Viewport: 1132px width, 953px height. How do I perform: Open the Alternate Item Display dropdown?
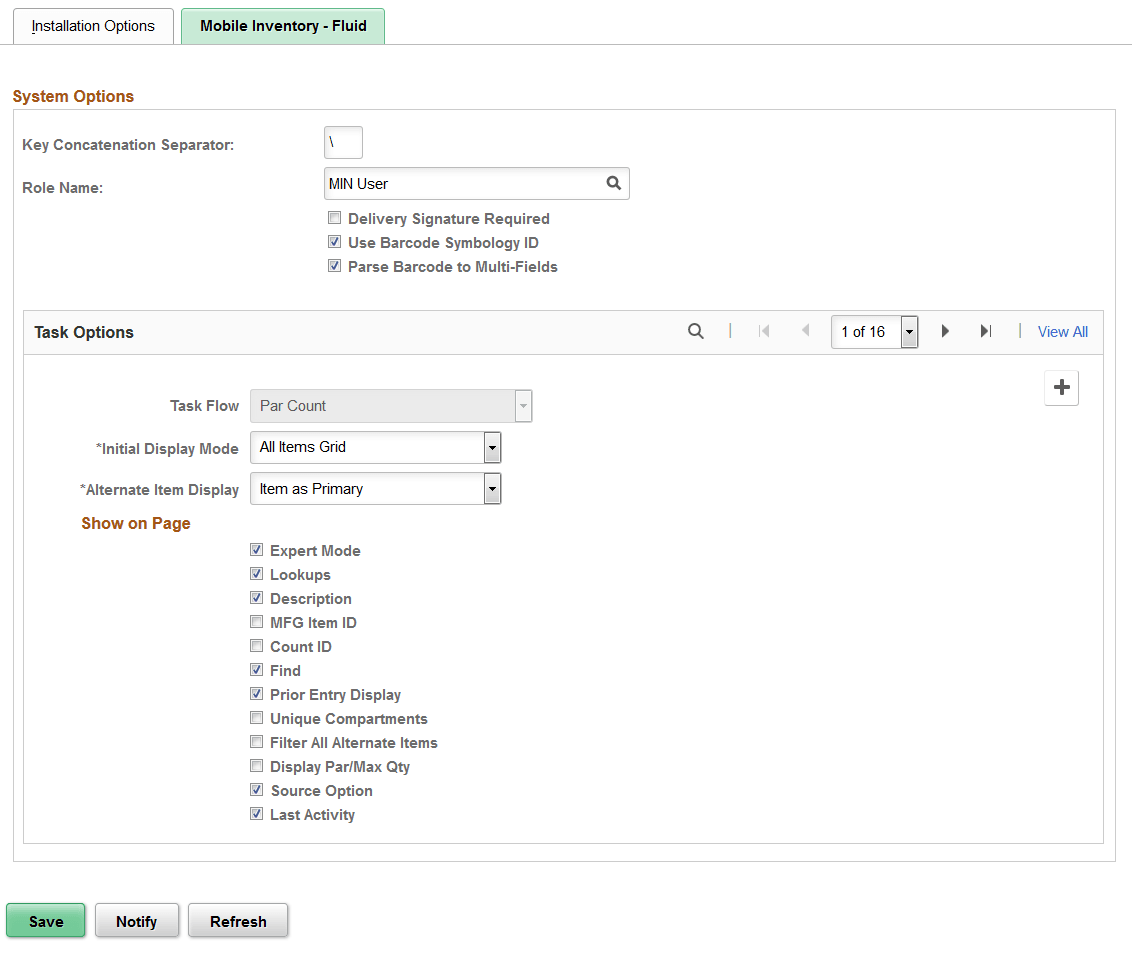(x=491, y=488)
